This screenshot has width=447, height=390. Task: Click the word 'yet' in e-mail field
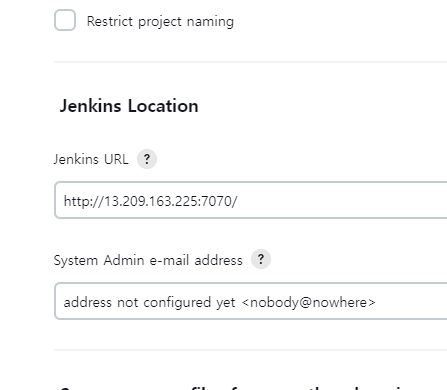[x=226, y=303]
